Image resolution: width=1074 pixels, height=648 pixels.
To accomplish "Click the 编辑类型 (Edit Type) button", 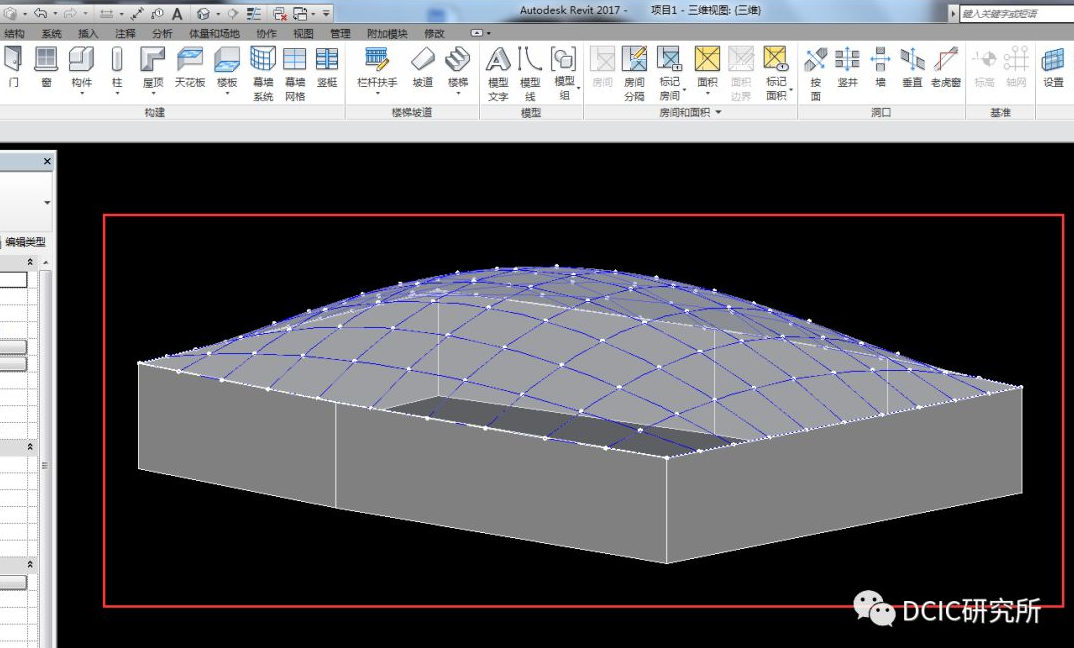I will 24,242.
